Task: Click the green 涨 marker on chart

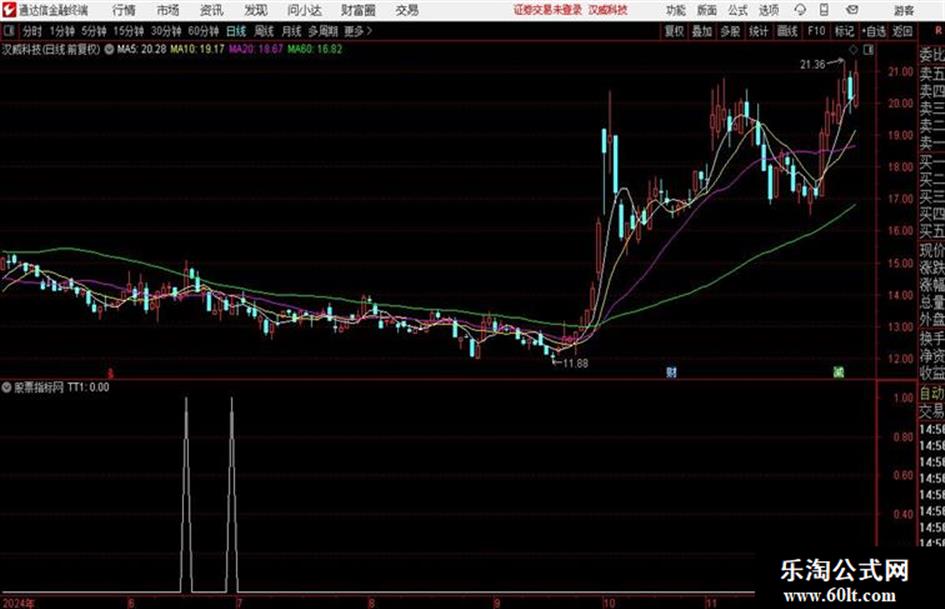Action: [838, 372]
